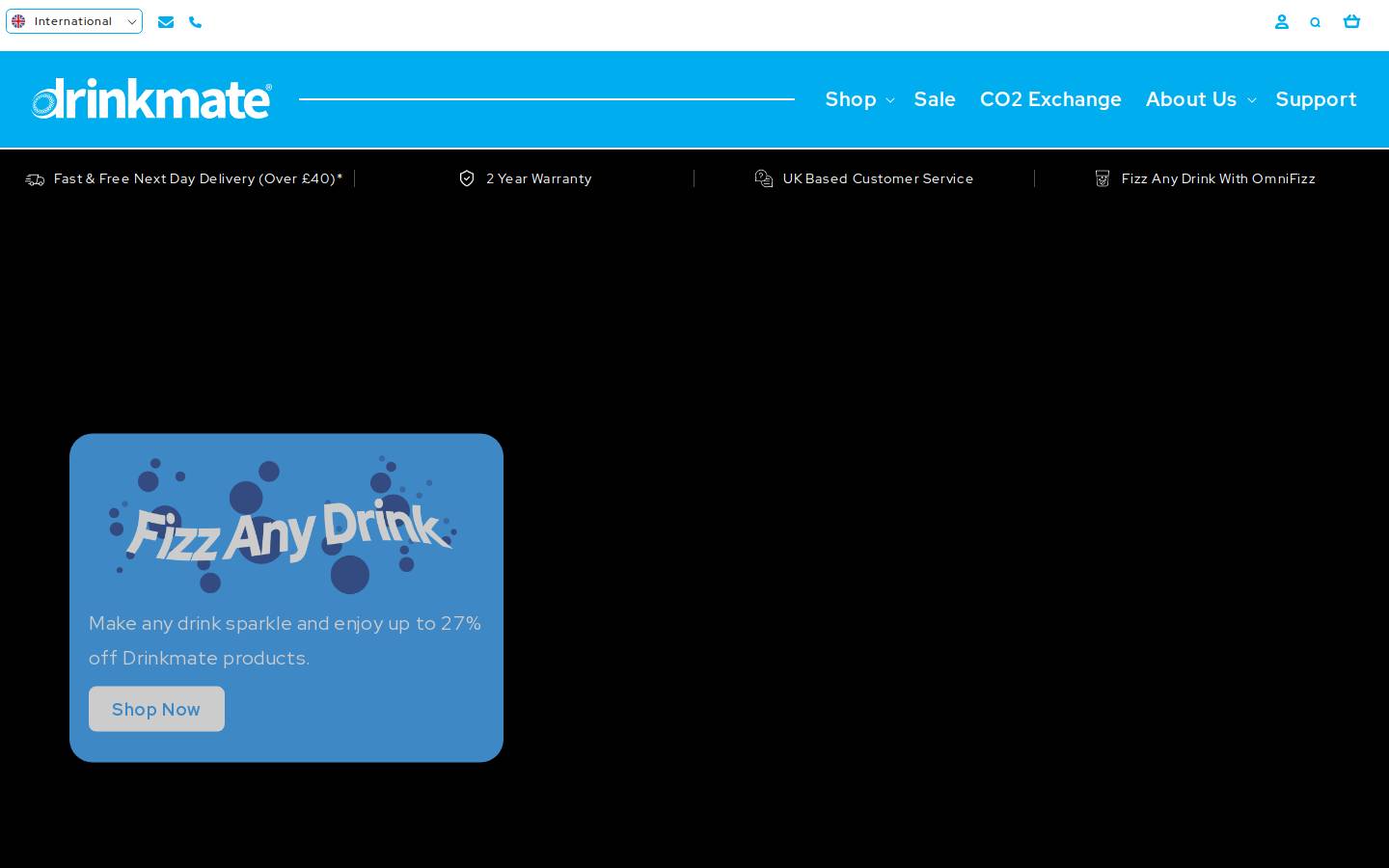Click Fast & Free Next Day Delivery text
Viewport: 1389px width, 868px height.
[x=198, y=178]
